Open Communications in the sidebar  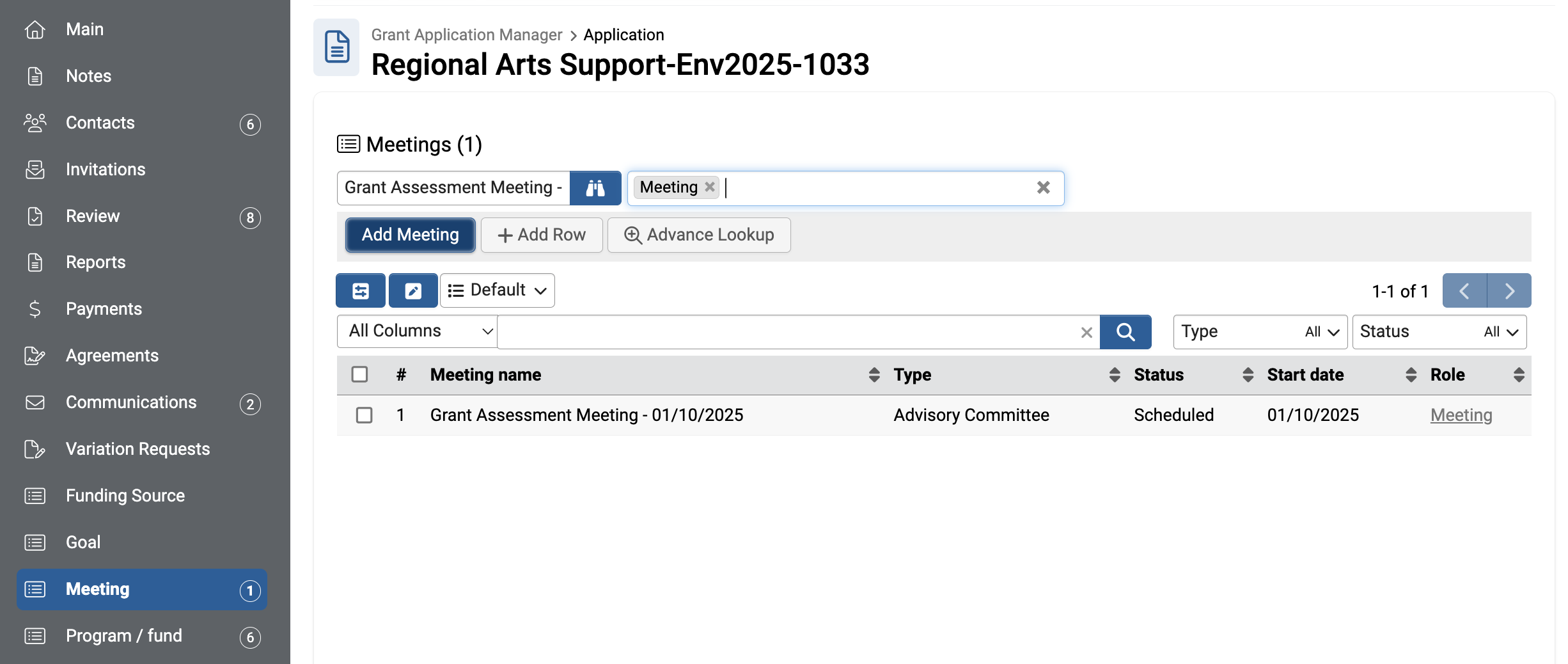pyautogui.click(x=131, y=402)
